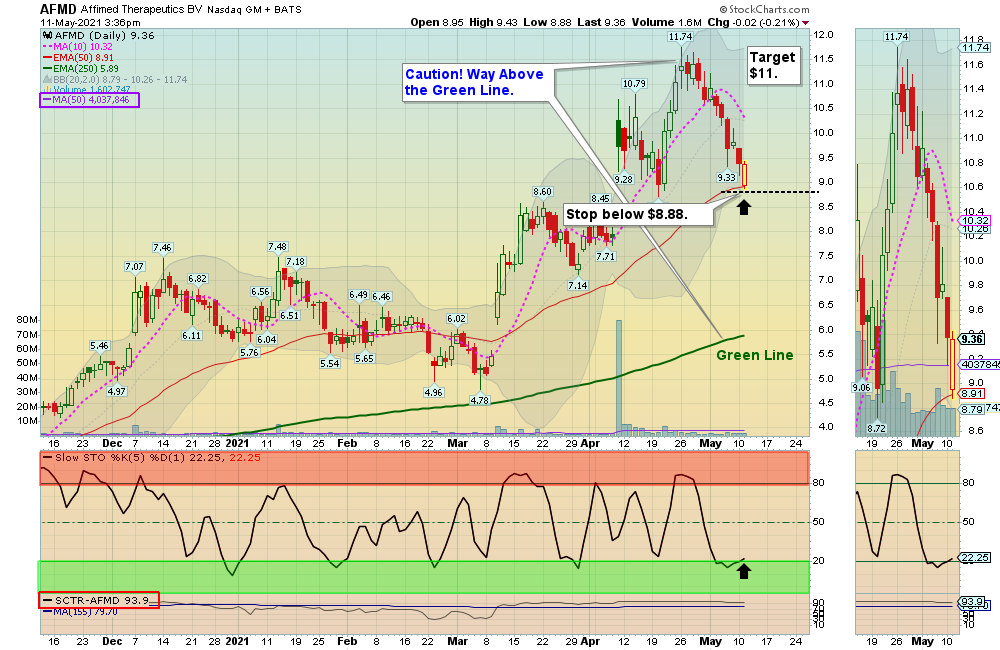Click the EMA(50) red line marker in legend
1000x650 pixels.
point(47,58)
